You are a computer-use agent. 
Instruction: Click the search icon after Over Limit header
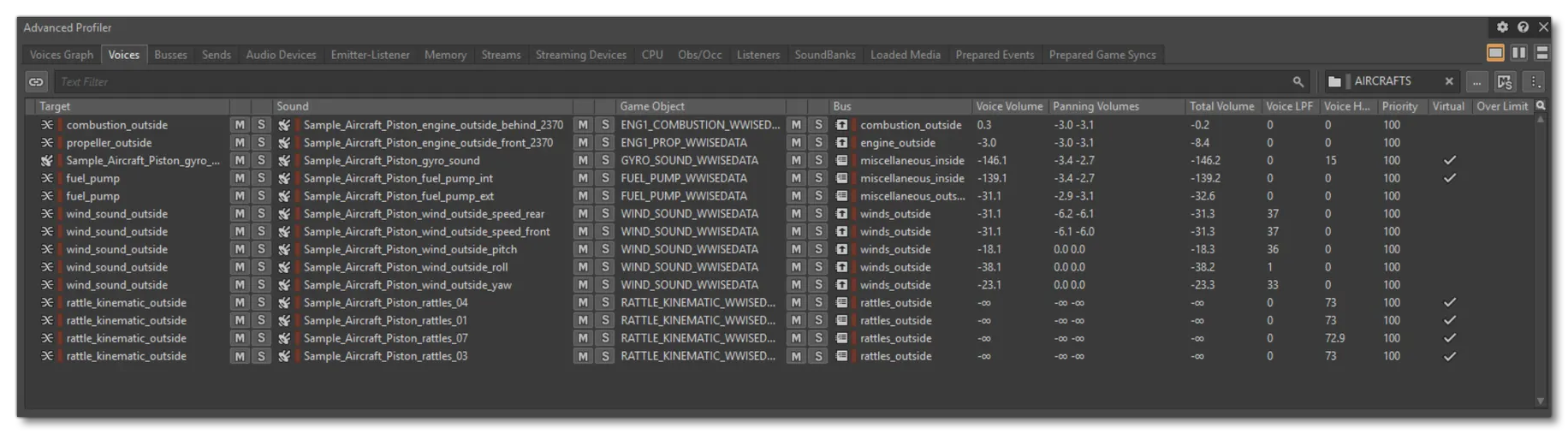(1541, 106)
